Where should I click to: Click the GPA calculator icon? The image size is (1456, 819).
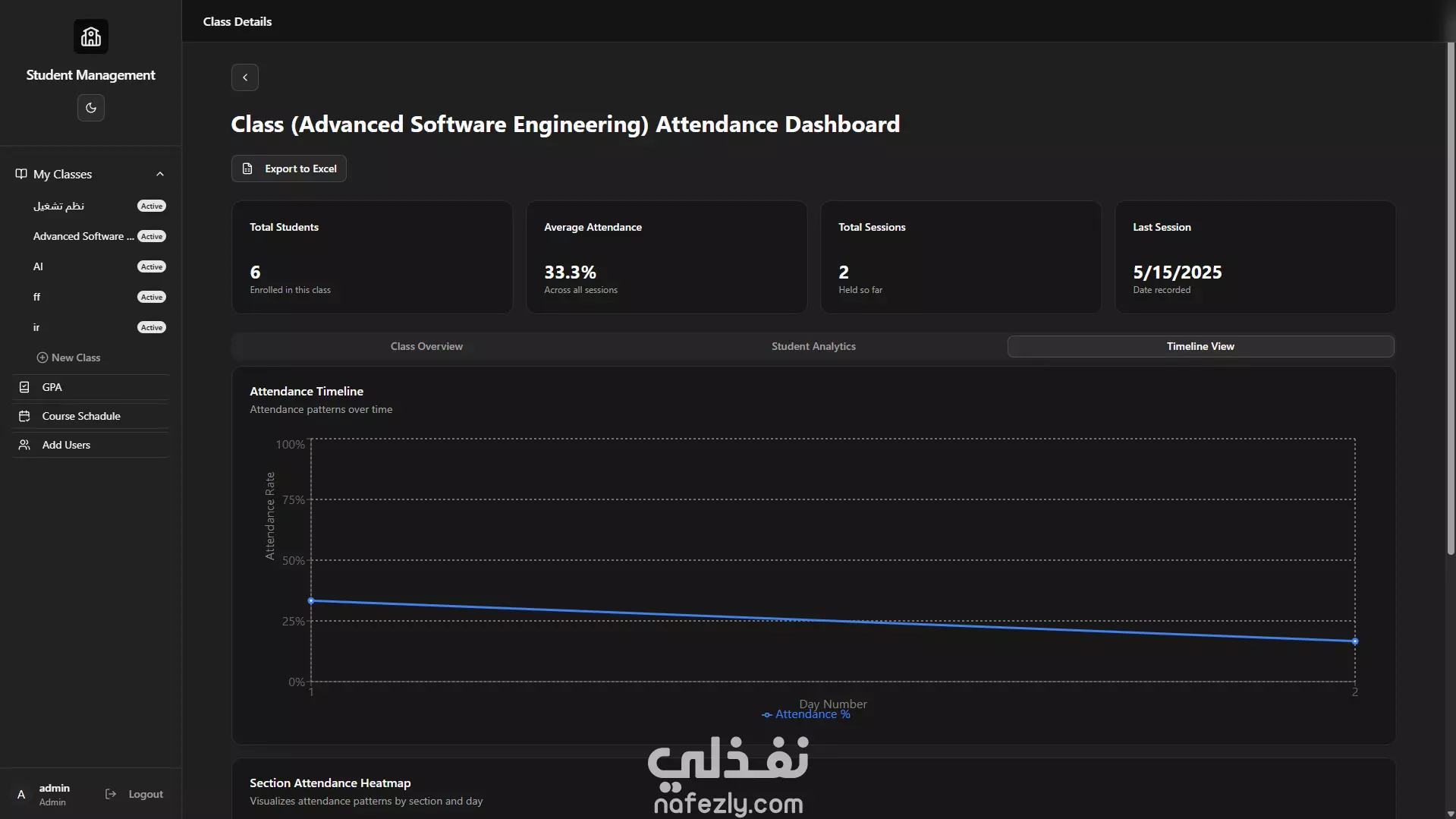pyautogui.click(x=24, y=387)
